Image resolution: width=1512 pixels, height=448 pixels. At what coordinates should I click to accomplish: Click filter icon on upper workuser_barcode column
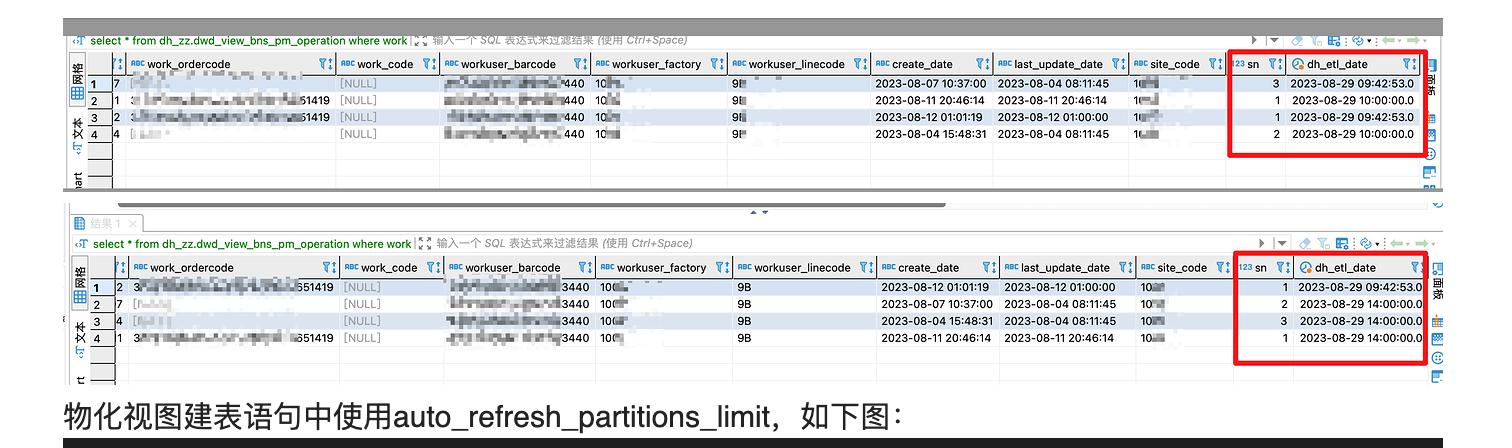(577, 64)
